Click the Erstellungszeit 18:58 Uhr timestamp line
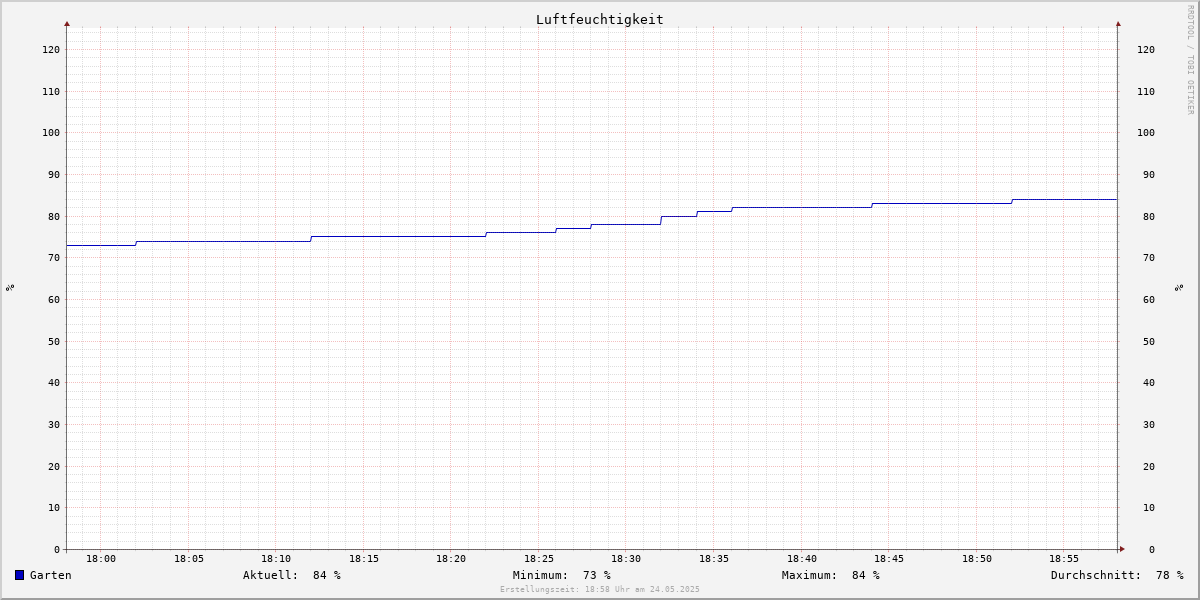The height and width of the screenshot is (600, 1200). [x=600, y=589]
